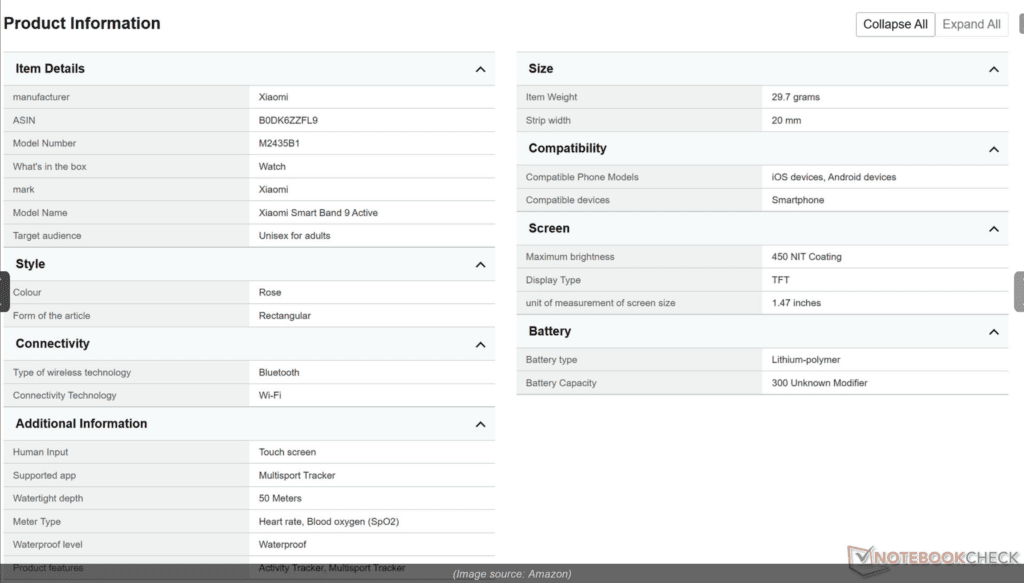Click the 'manufacturer' row label
Screen dimensions: 1024x583
pos(41,97)
